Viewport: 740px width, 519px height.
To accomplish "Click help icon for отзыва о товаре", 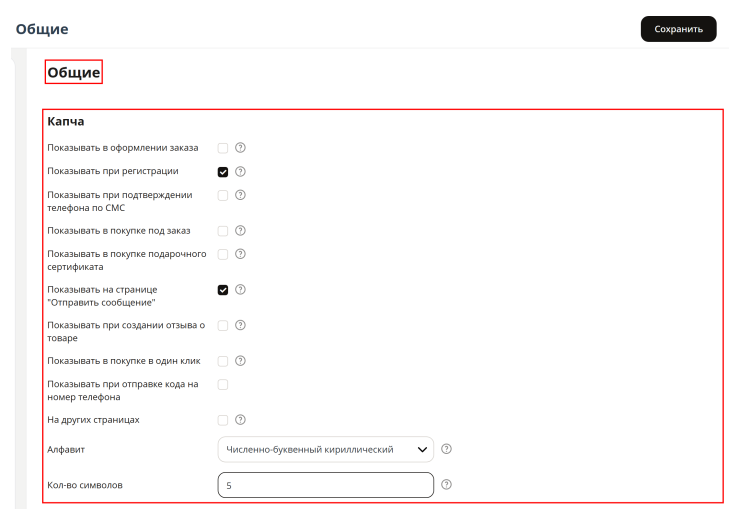I will pos(240,325).
